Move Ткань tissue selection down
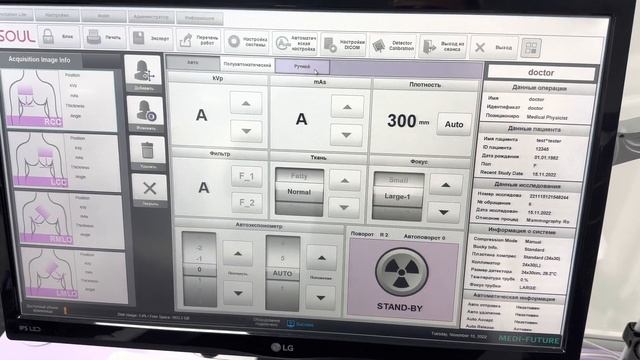640x360 pixels. [344, 207]
